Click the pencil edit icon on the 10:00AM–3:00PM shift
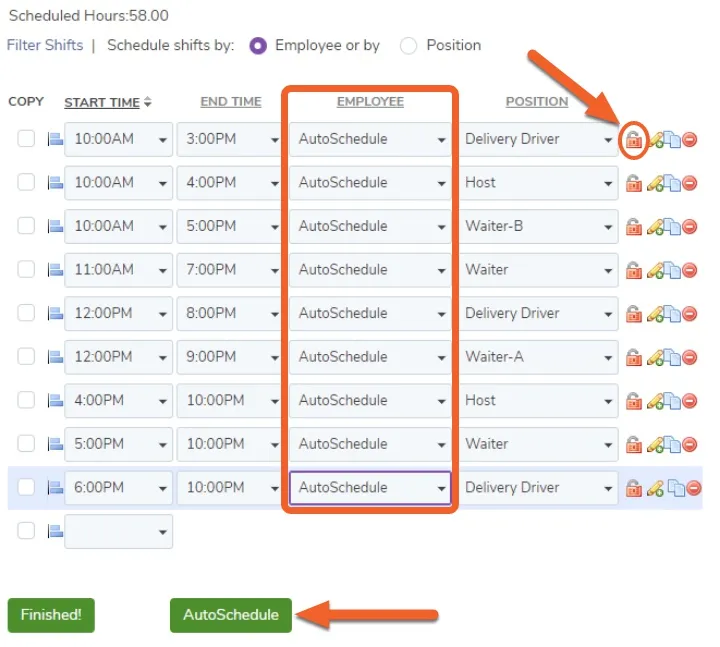 (655, 139)
